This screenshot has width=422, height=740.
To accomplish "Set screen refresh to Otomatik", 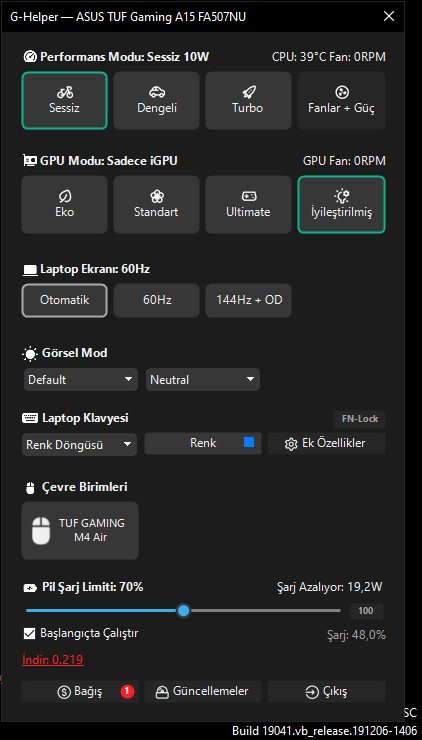I will (64, 300).
